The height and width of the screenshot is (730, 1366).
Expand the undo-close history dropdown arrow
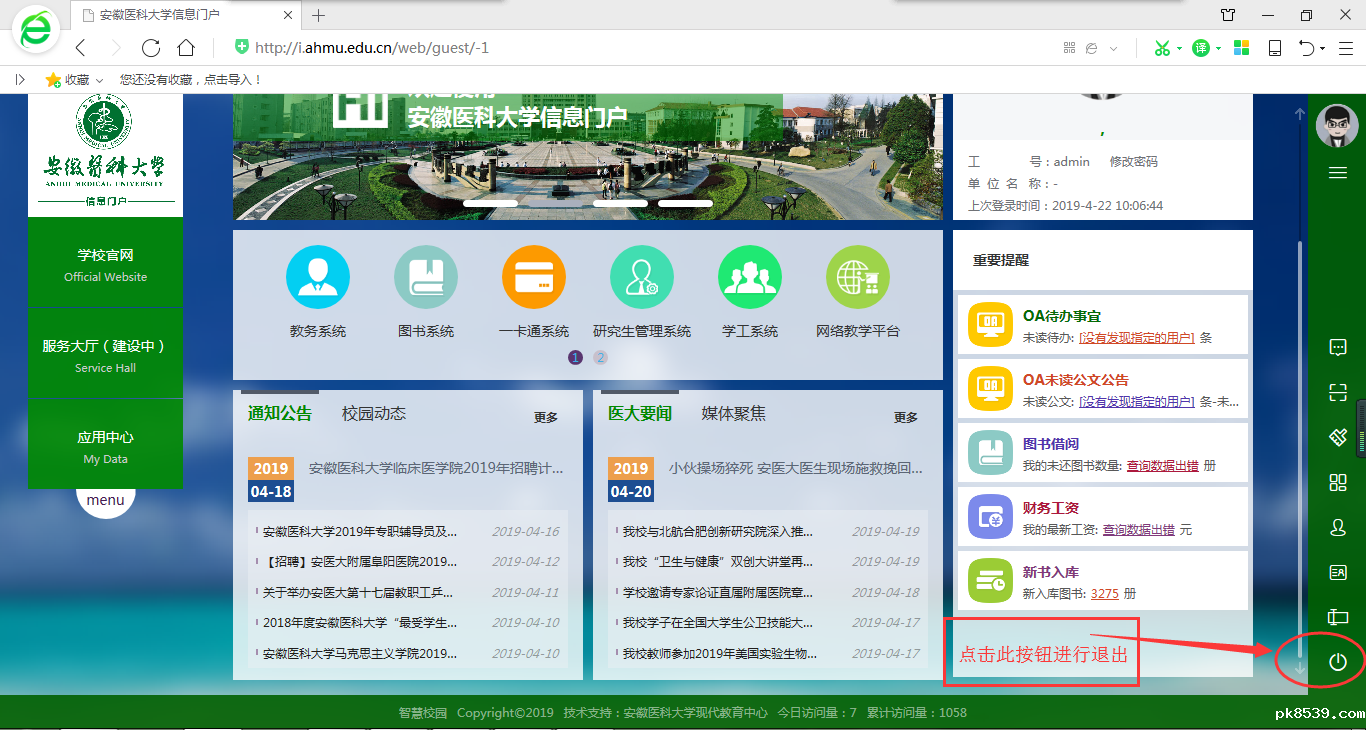coord(1322,48)
